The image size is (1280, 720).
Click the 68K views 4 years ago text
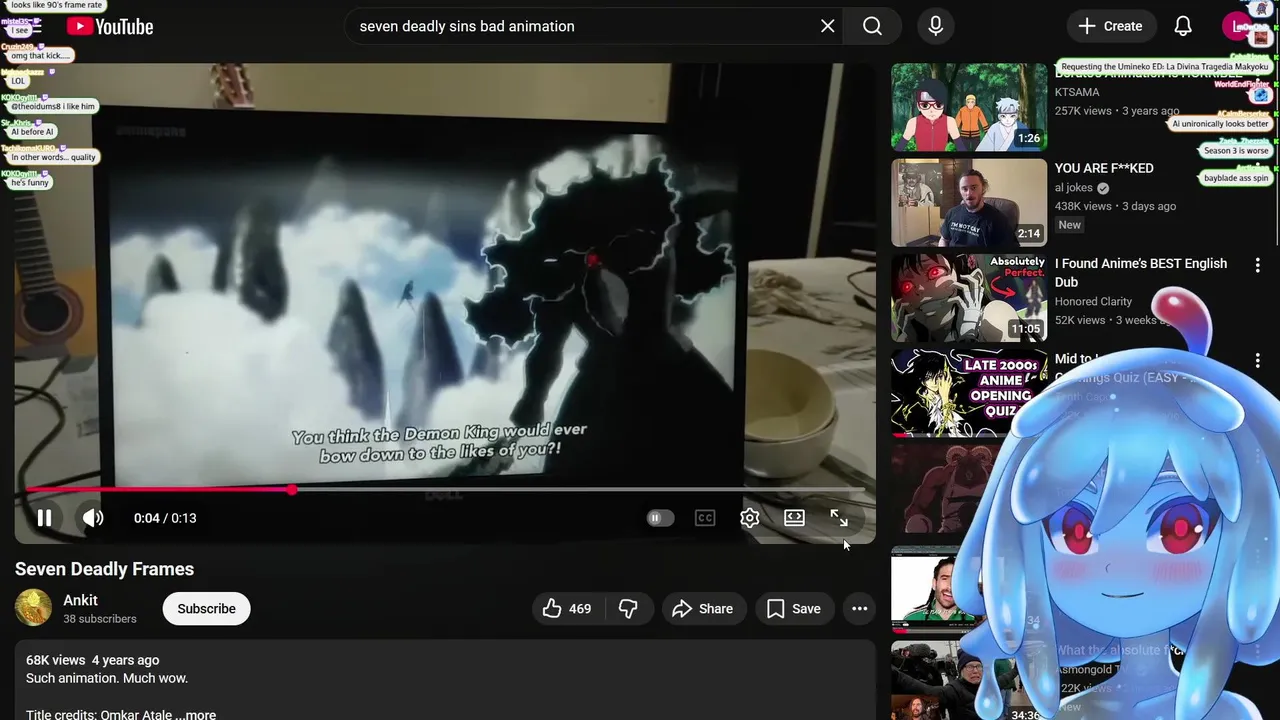click(x=92, y=660)
